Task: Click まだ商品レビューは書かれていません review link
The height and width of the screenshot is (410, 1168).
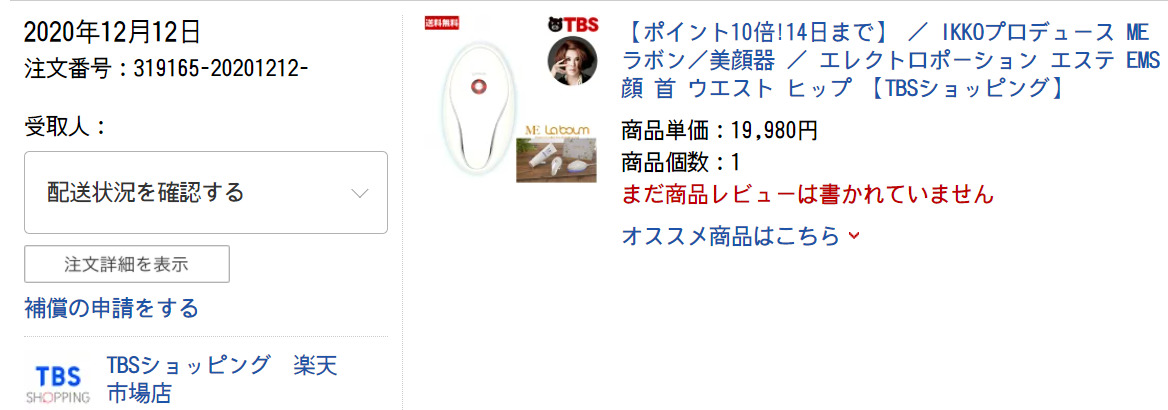Action: pyautogui.click(x=807, y=194)
